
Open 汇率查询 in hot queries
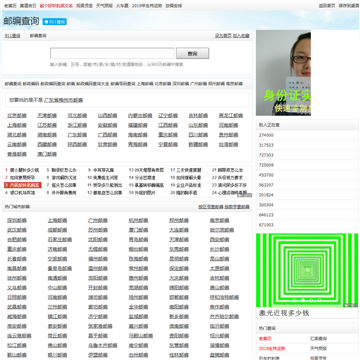click(318, 339)
